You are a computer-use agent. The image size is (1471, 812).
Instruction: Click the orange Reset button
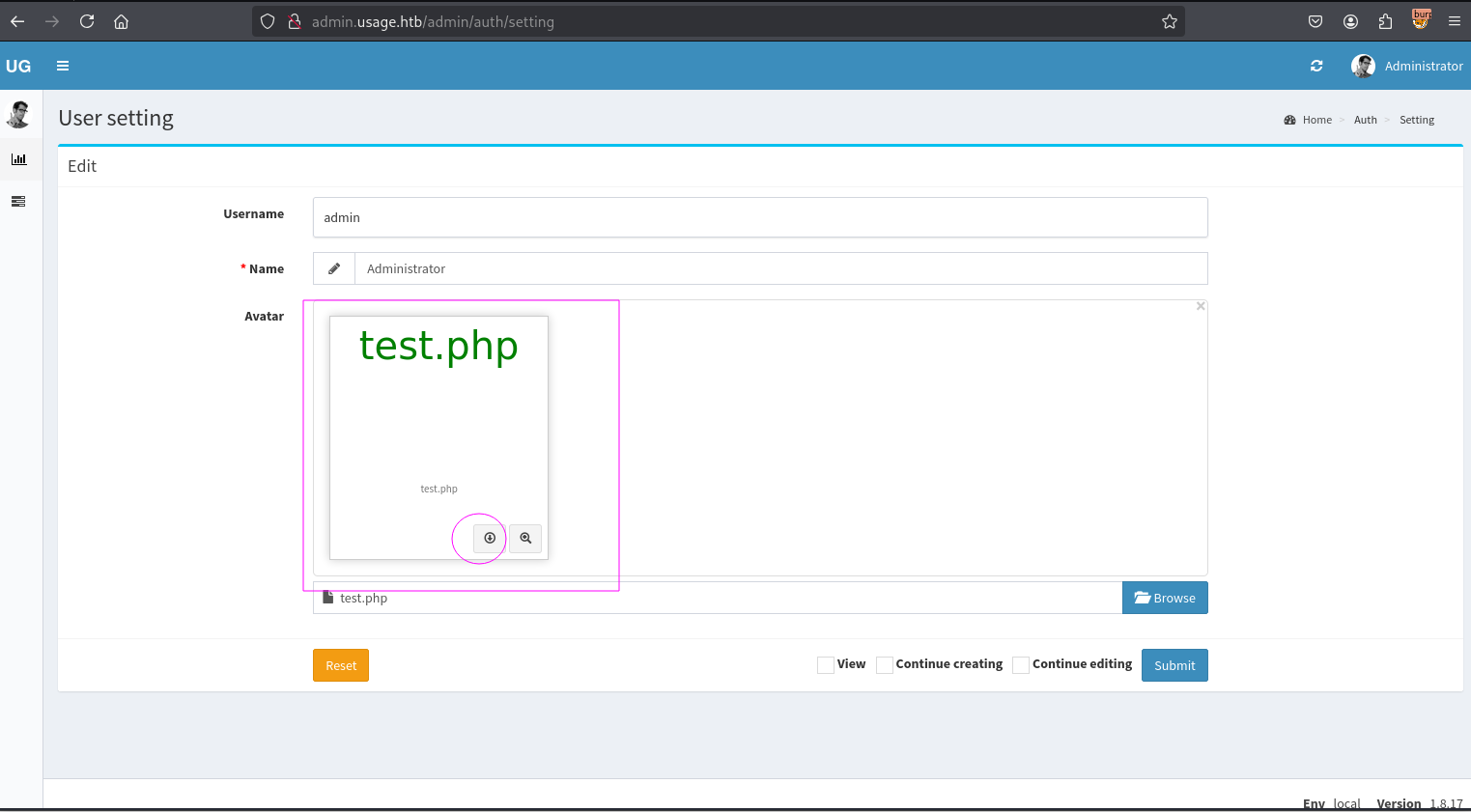[x=341, y=665]
